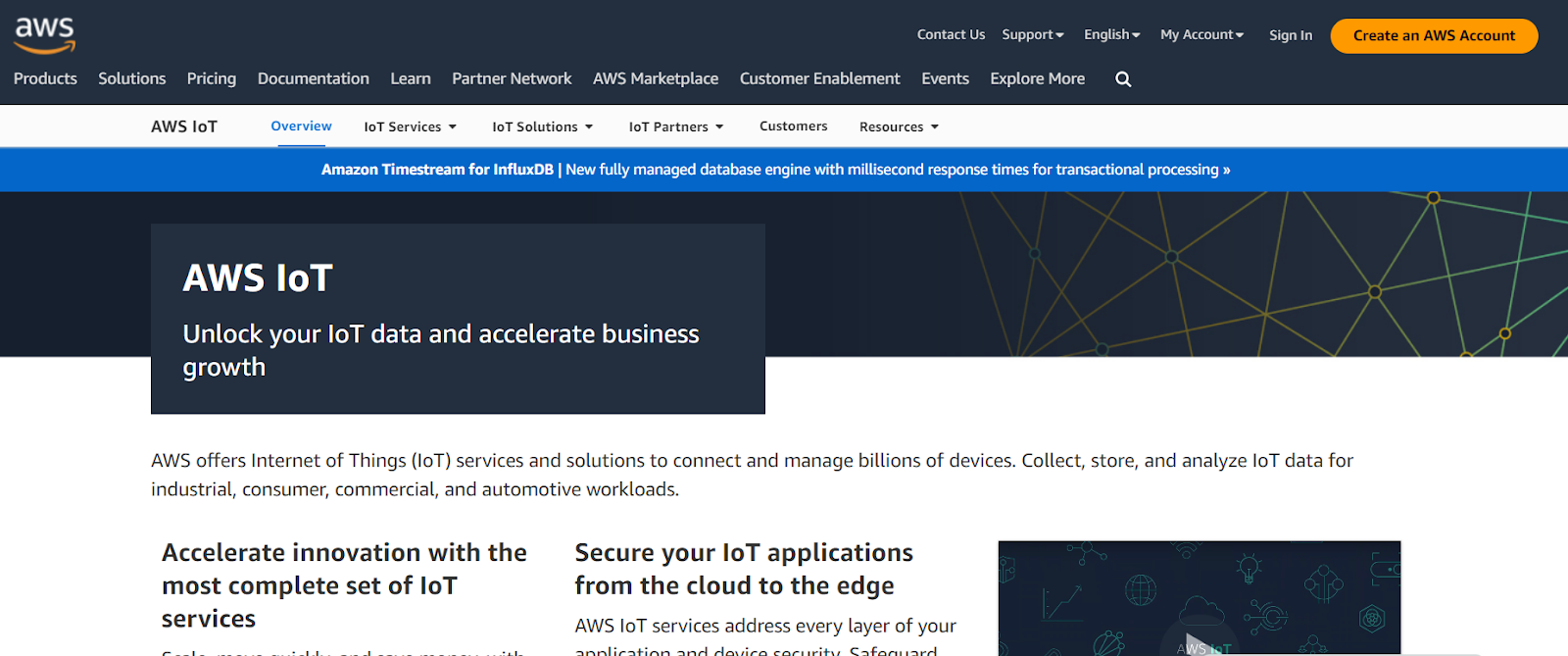Click the Contact Us link
1568x656 pixels.
[x=952, y=34]
